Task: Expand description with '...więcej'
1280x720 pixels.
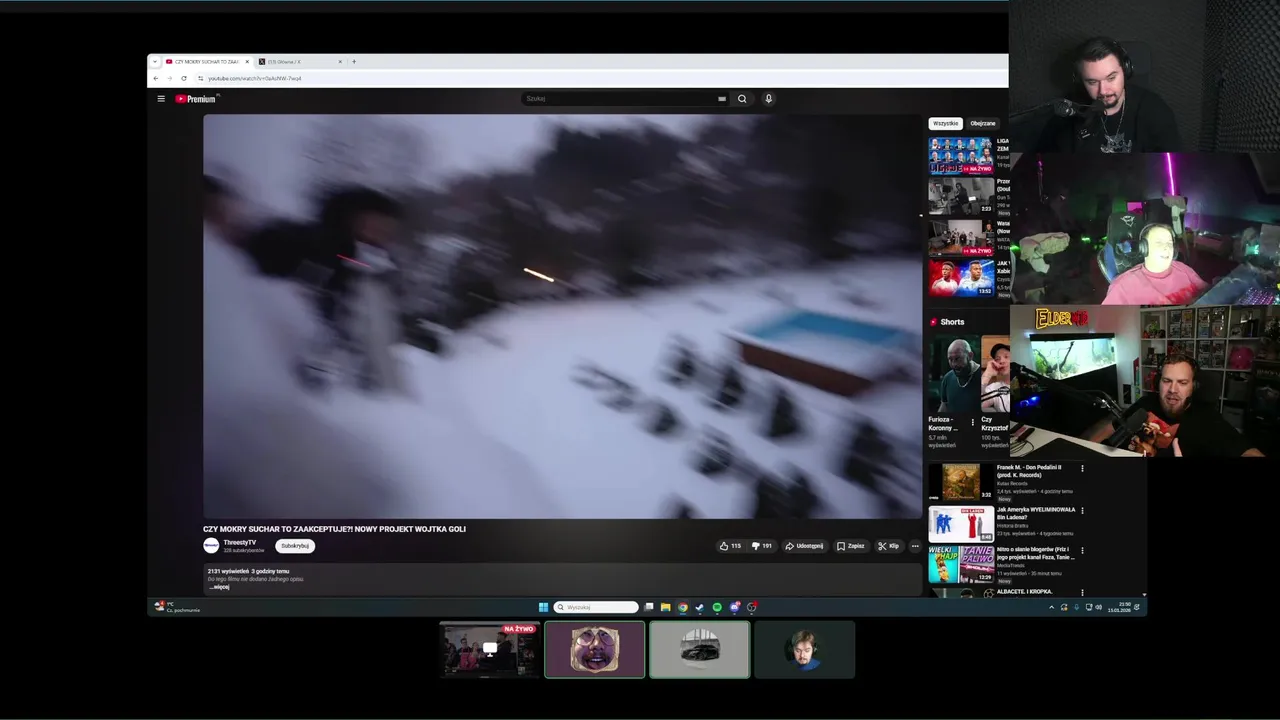Action: click(219, 587)
